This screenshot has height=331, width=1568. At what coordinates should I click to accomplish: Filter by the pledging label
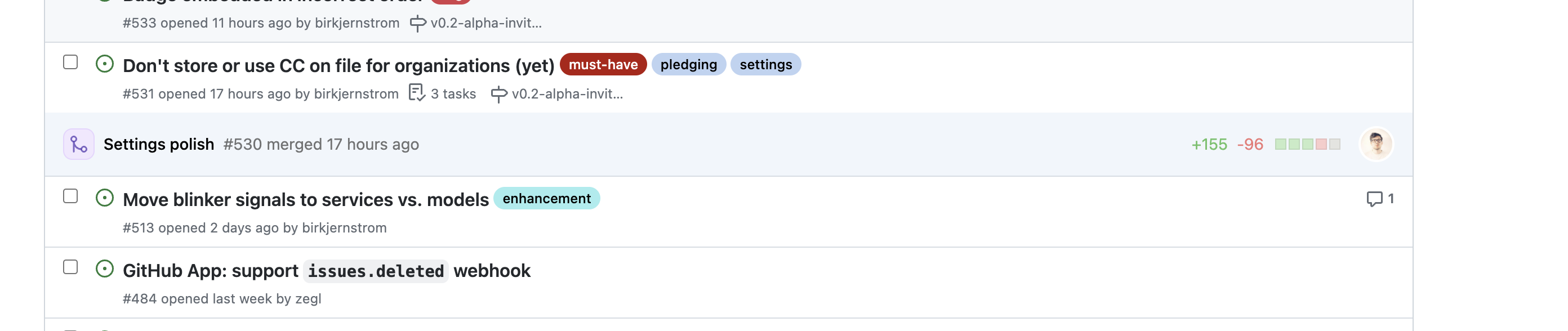688,65
